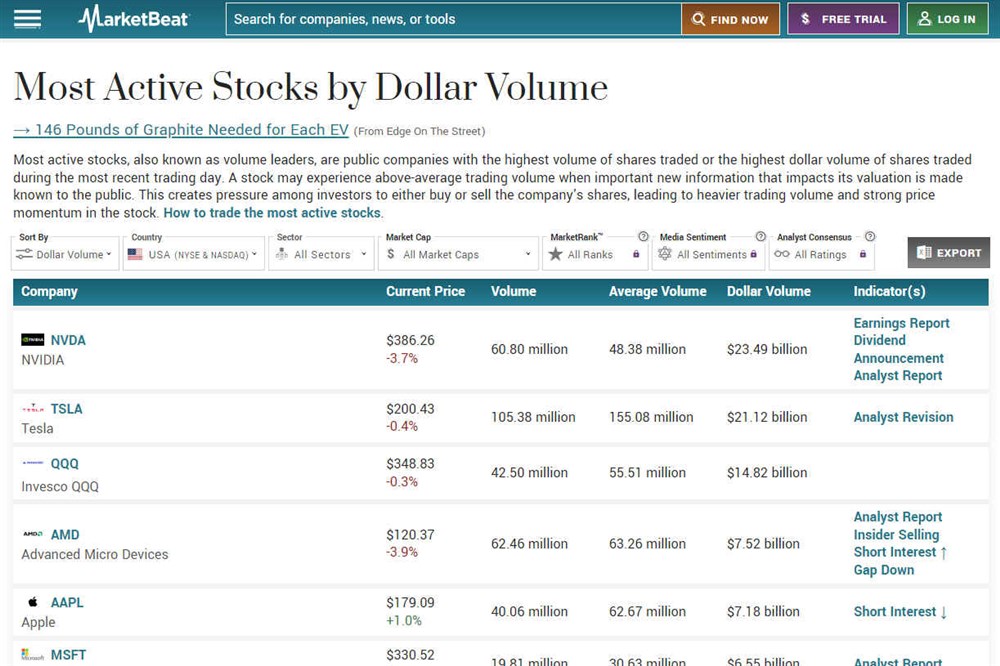1000x666 pixels.
Task: Click the NVIDIA company logo icon
Action: [33, 339]
